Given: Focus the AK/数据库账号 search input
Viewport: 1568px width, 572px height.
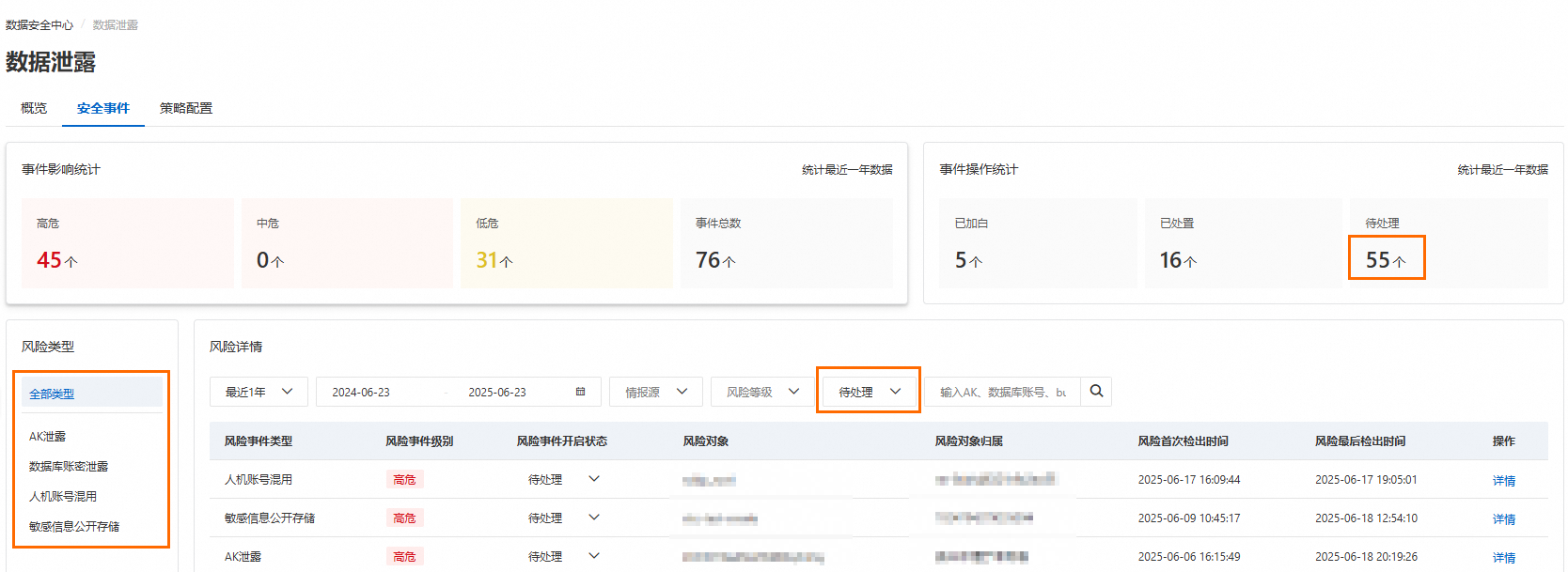Looking at the screenshot, I should click(1003, 392).
